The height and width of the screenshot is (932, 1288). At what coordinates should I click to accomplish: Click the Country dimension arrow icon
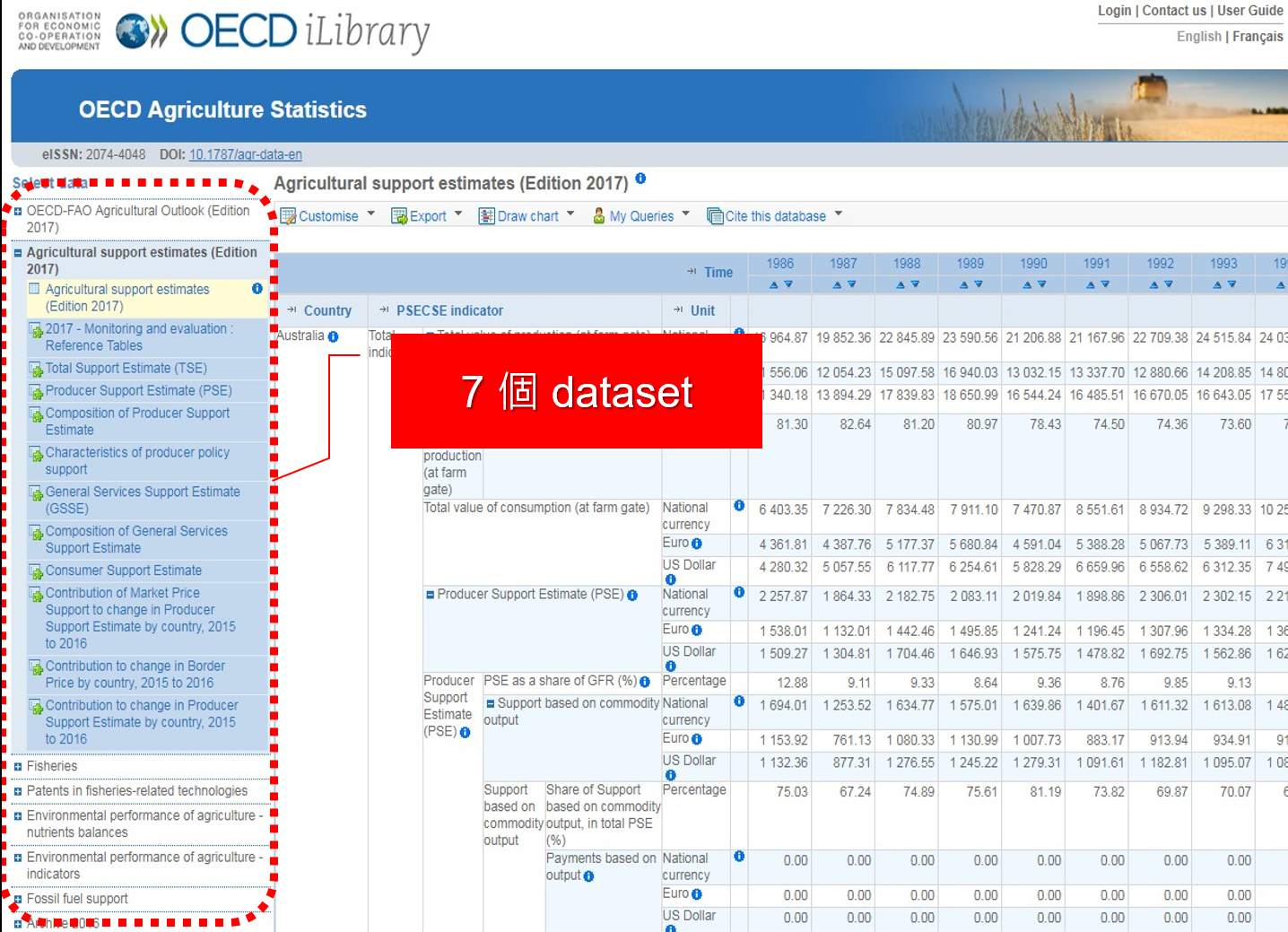292,310
